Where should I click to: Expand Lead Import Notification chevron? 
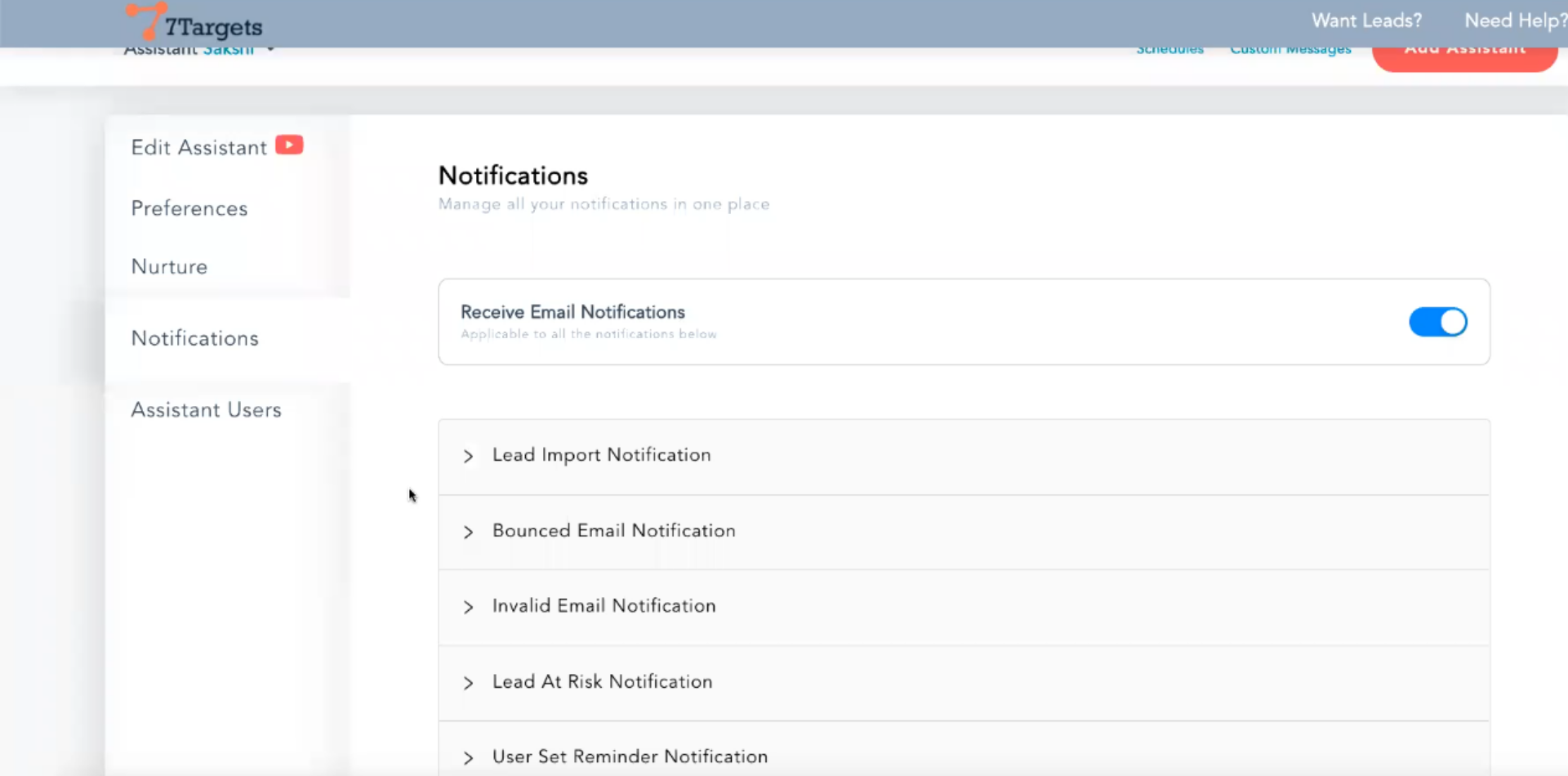(468, 456)
